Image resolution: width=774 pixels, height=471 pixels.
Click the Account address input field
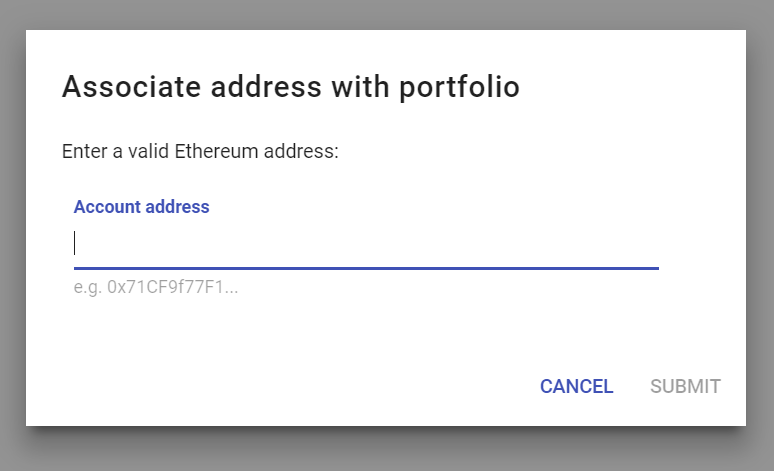click(366, 243)
